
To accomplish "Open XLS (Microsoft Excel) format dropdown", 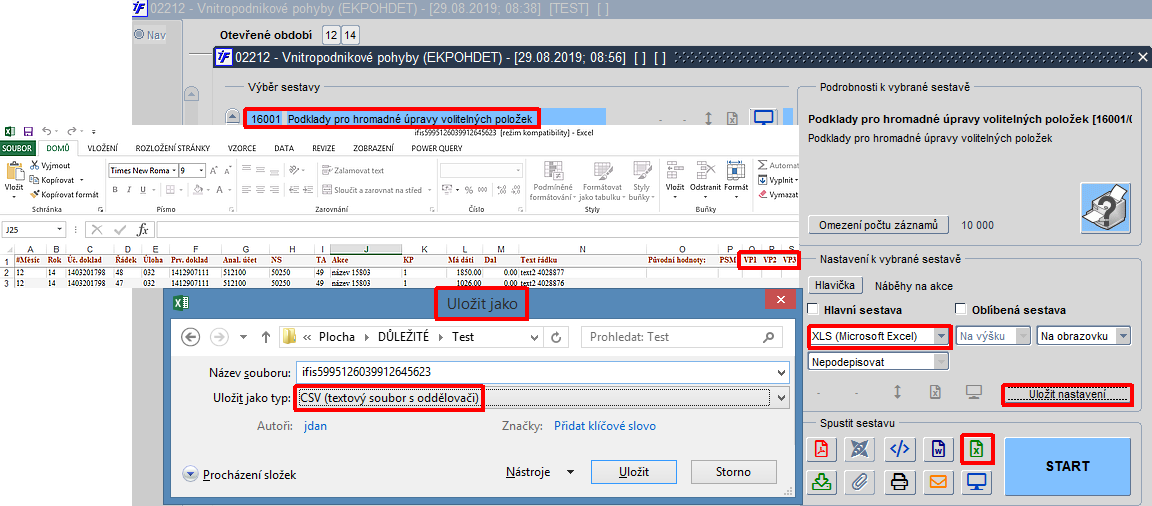I will pos(941,336).
